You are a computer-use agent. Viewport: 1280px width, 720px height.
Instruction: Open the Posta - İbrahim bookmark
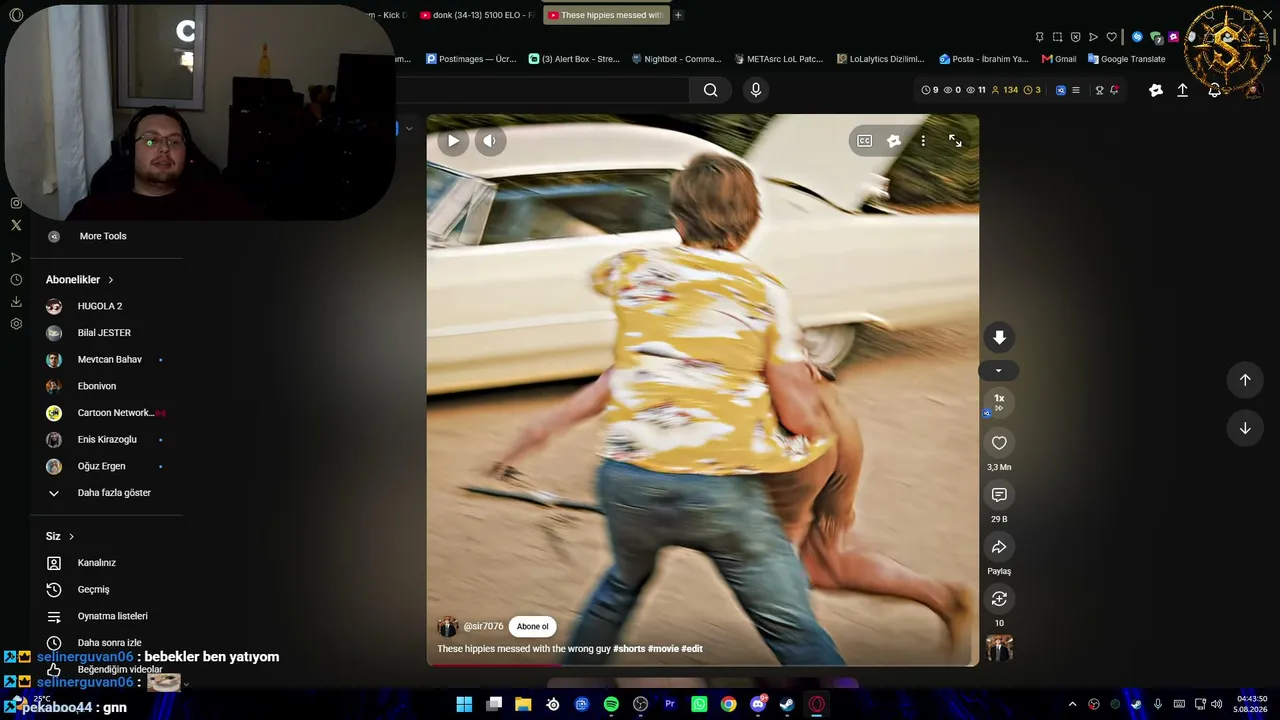[983, 59]
